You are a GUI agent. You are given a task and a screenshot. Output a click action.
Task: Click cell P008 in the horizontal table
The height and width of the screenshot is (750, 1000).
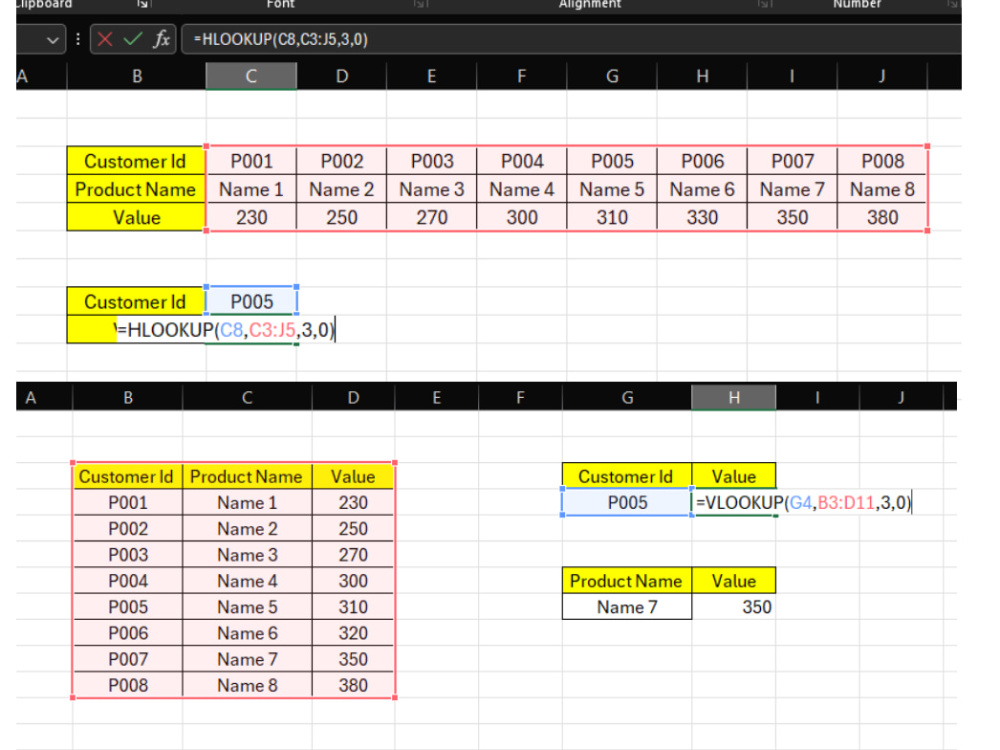click(882, 161)
